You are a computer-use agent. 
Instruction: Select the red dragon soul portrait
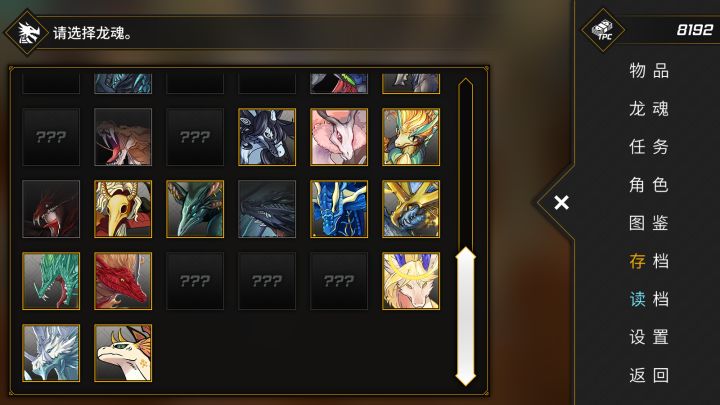click(123, 281)
